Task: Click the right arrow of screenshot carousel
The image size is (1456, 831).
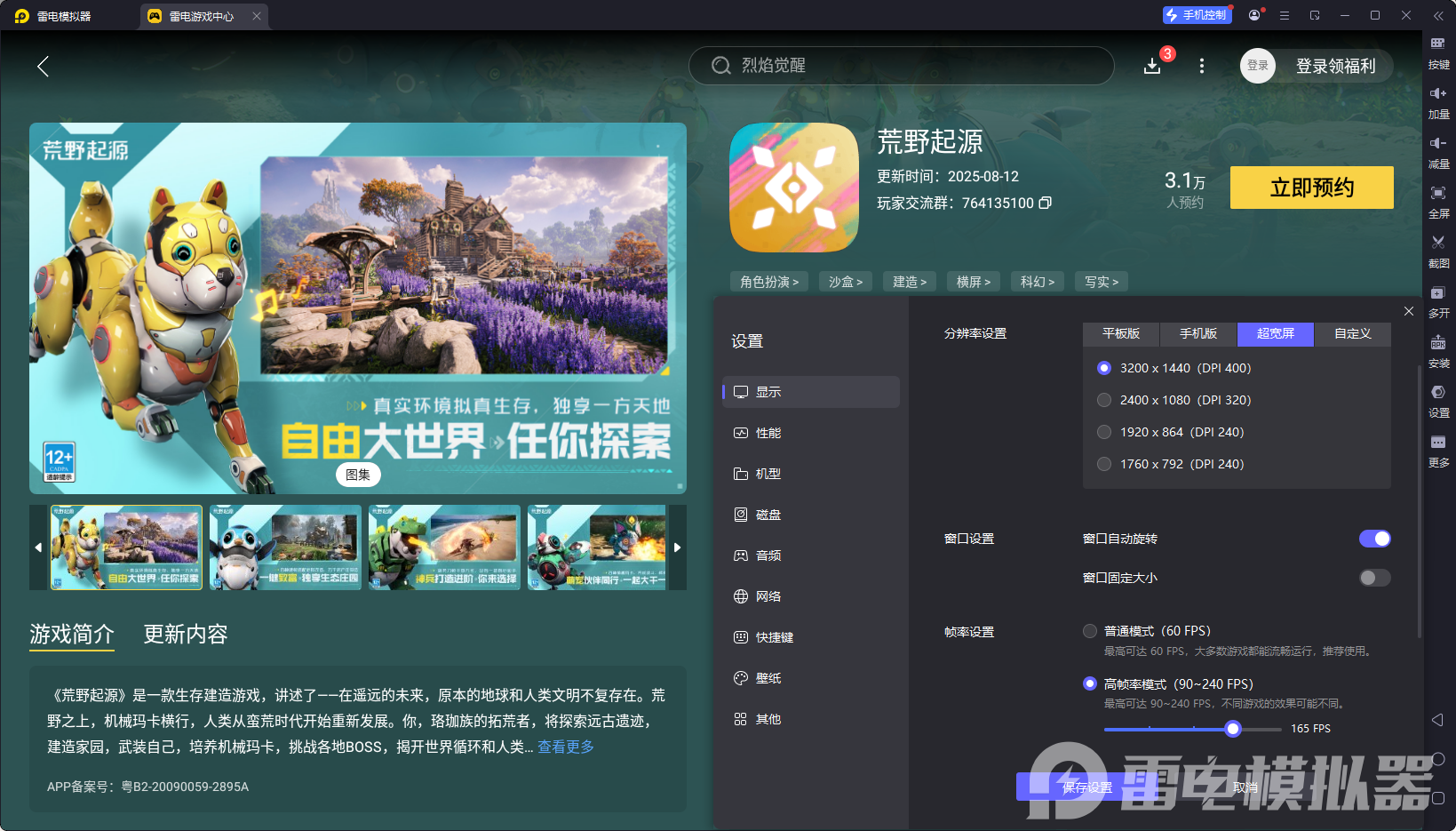Action: pos(677,547)
